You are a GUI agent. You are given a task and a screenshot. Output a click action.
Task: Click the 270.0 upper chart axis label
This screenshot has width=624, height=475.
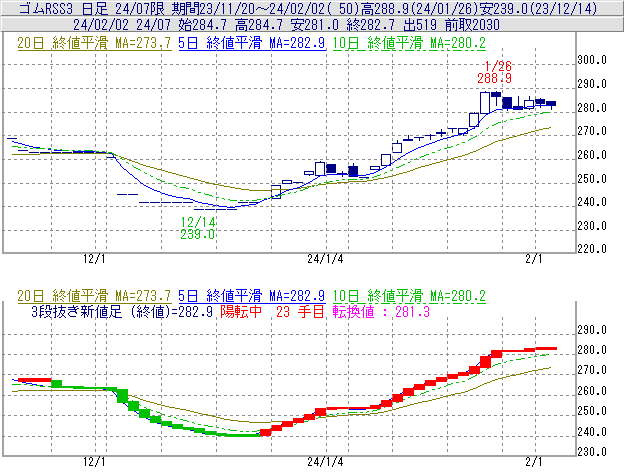[x=592, y=131]
